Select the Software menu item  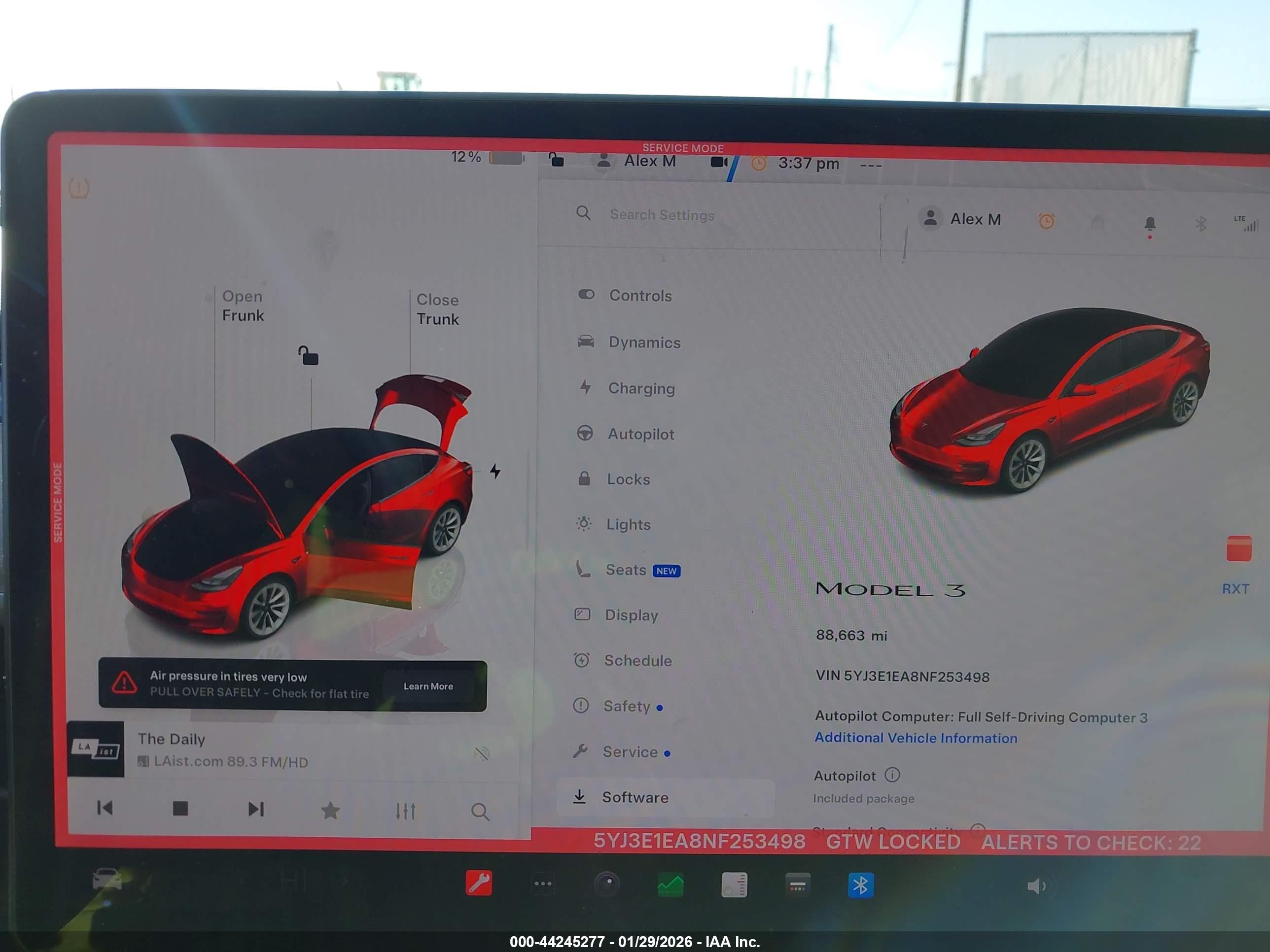665,797
